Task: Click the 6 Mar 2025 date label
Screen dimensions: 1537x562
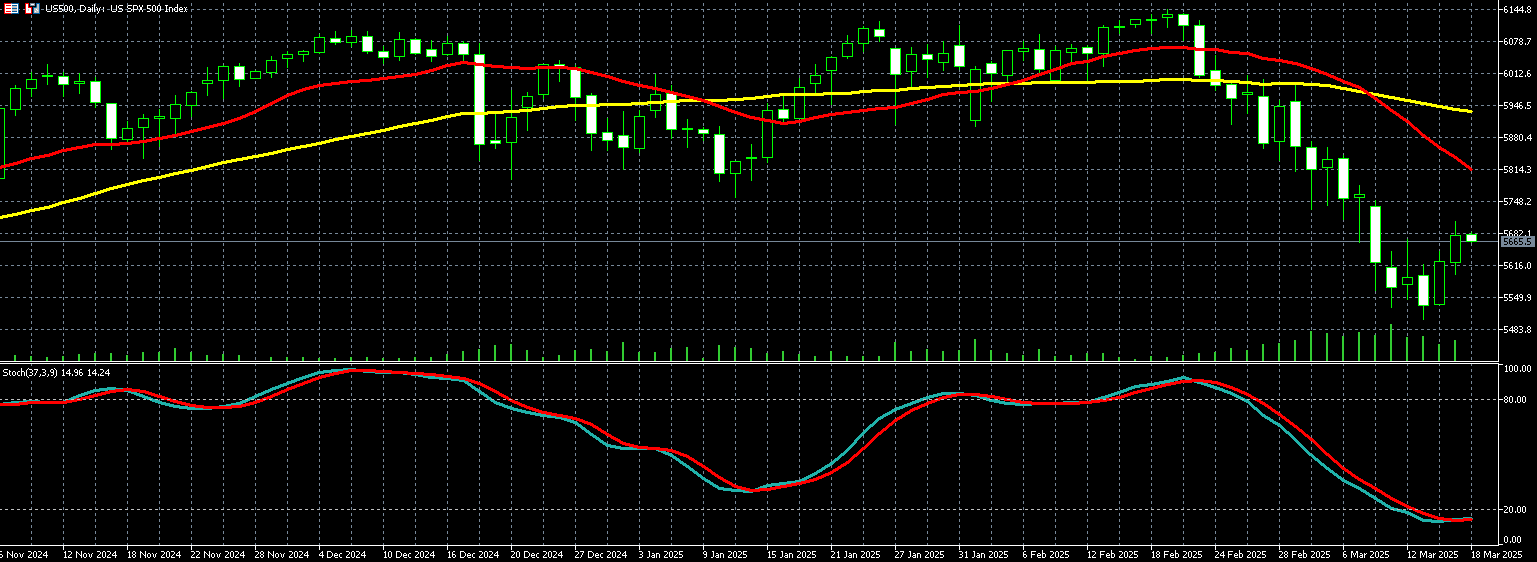Action: pyautogui.click(x=1367, y=554)
